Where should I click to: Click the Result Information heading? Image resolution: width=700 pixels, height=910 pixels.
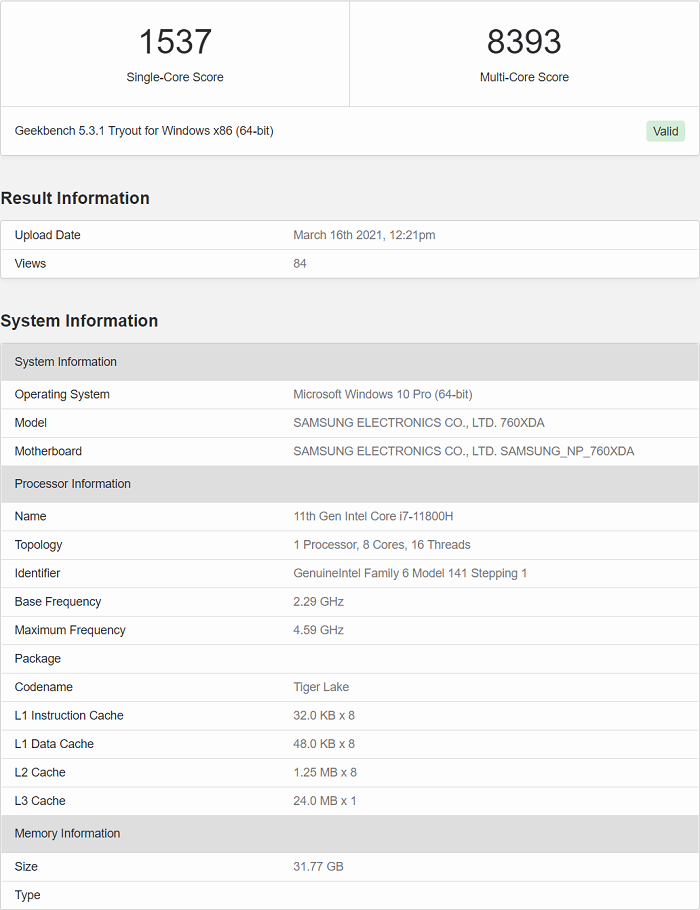75,198
